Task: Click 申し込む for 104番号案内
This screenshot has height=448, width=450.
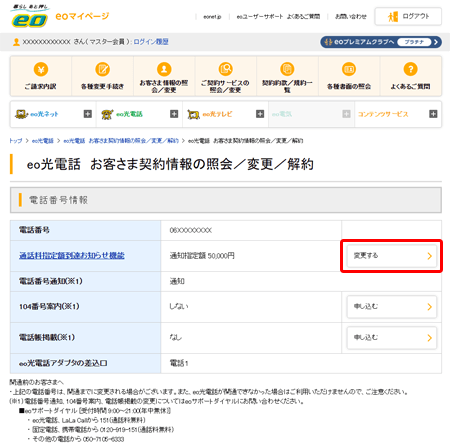Action: [392, 307]
